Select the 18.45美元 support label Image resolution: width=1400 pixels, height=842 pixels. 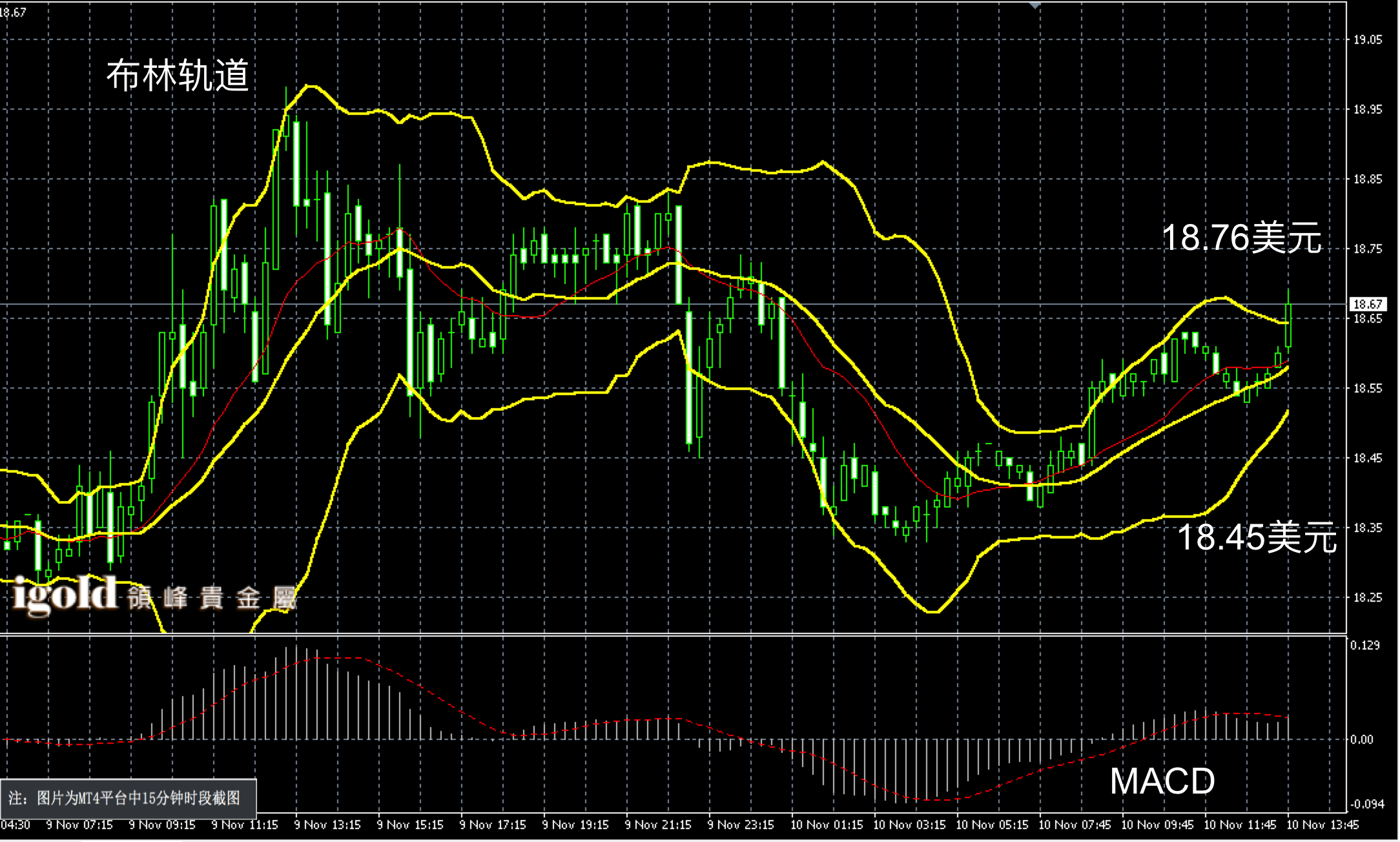pos(1257,537)
